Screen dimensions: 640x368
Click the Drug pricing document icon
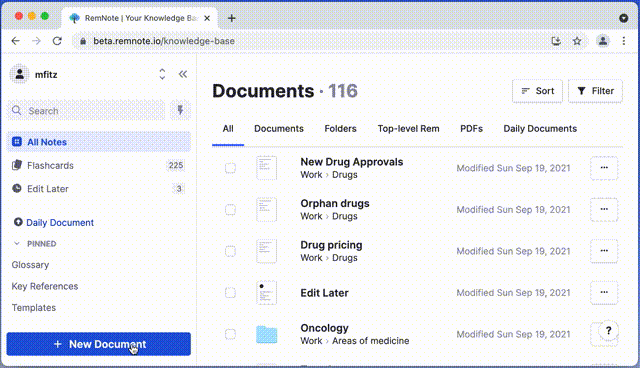[267, 251]
